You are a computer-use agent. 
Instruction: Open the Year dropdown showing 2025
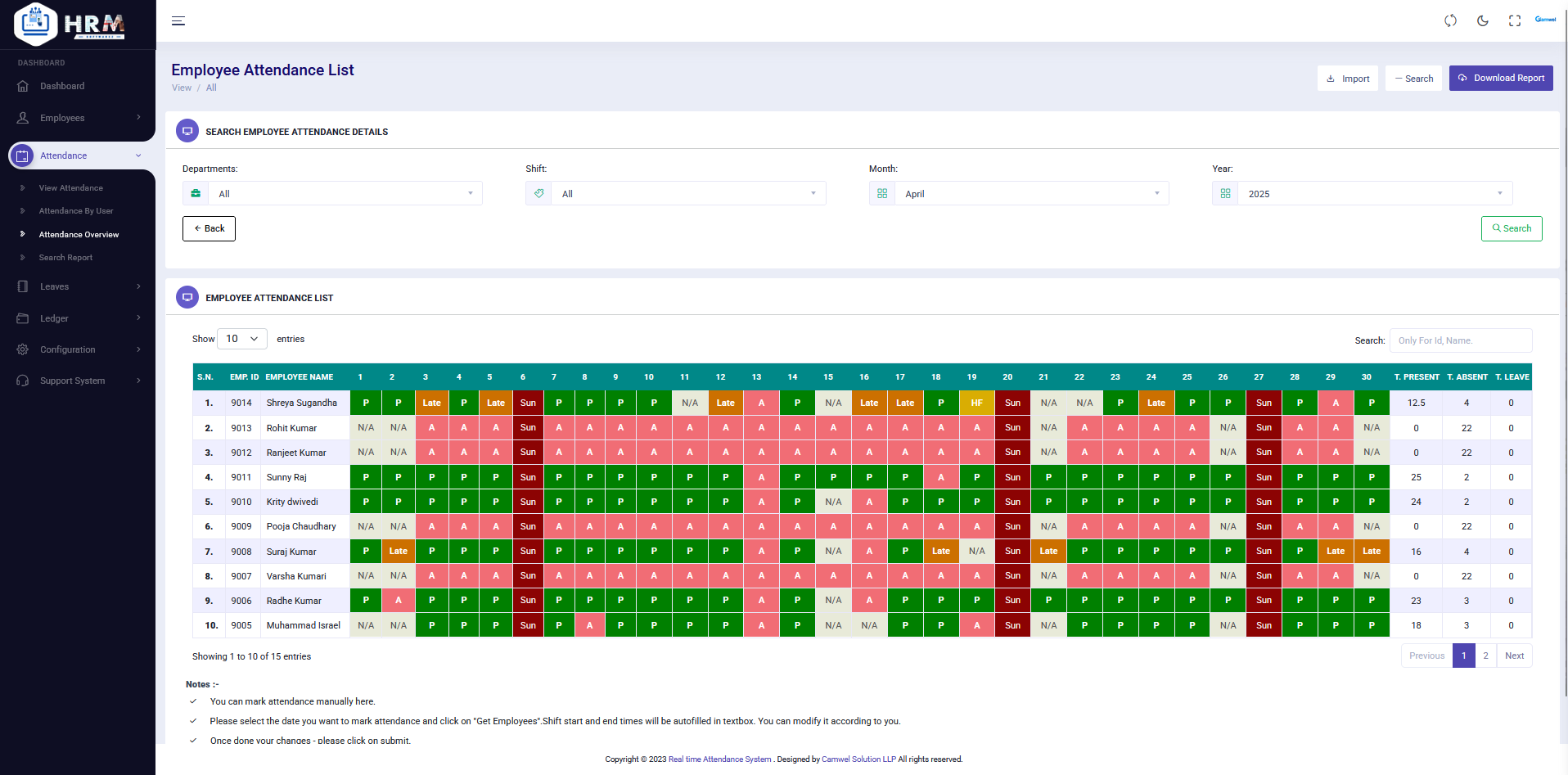point(1373,194)
